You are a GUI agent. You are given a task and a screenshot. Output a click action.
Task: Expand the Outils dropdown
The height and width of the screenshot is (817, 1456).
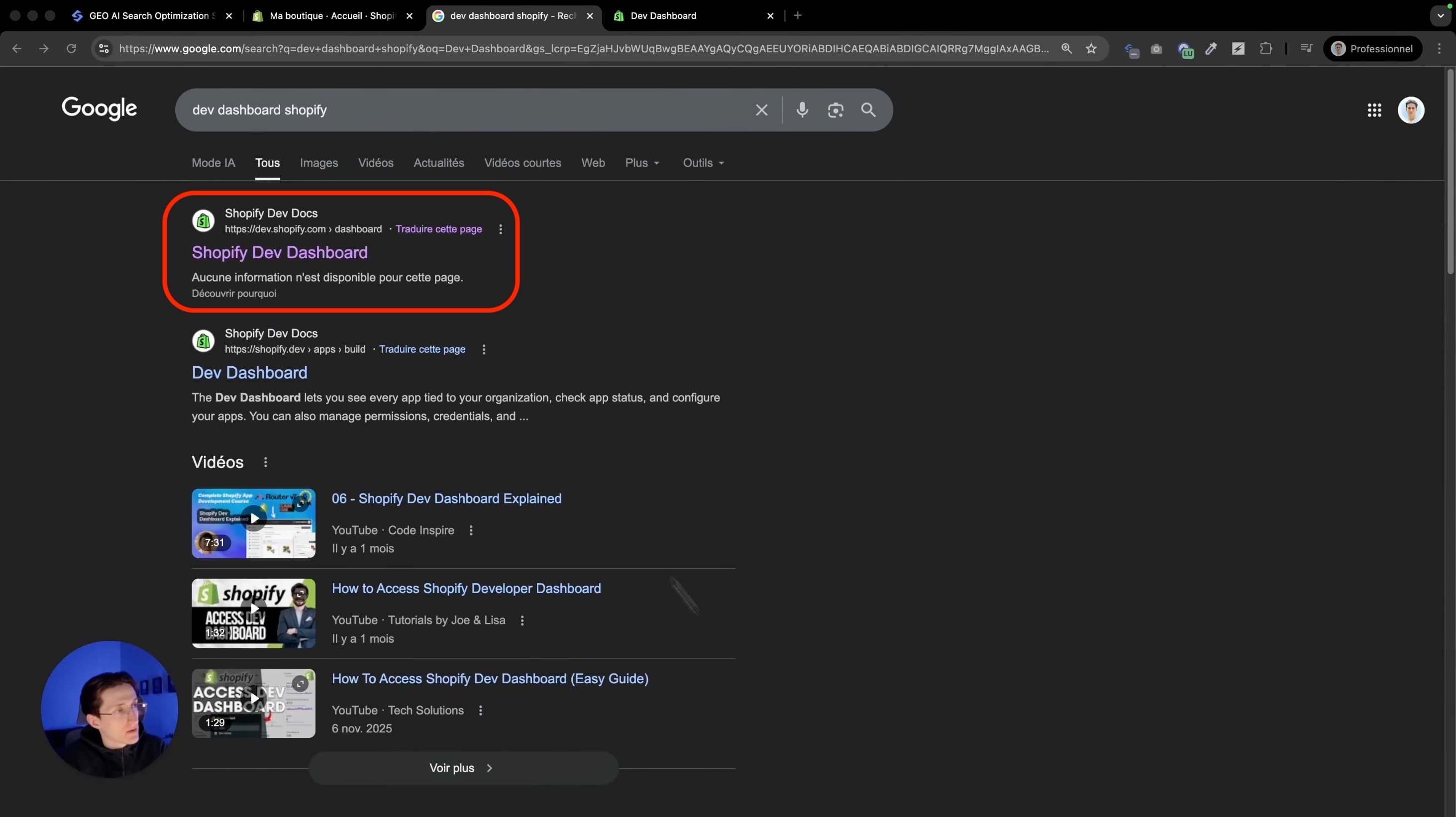coord(704,163)
